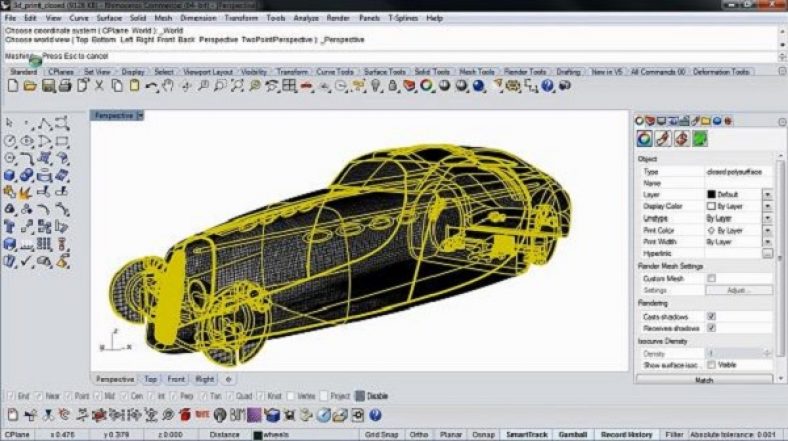Click the padlock lock objects icon
The width and height of the screenshot is (788, 441).
click(392, 86)
